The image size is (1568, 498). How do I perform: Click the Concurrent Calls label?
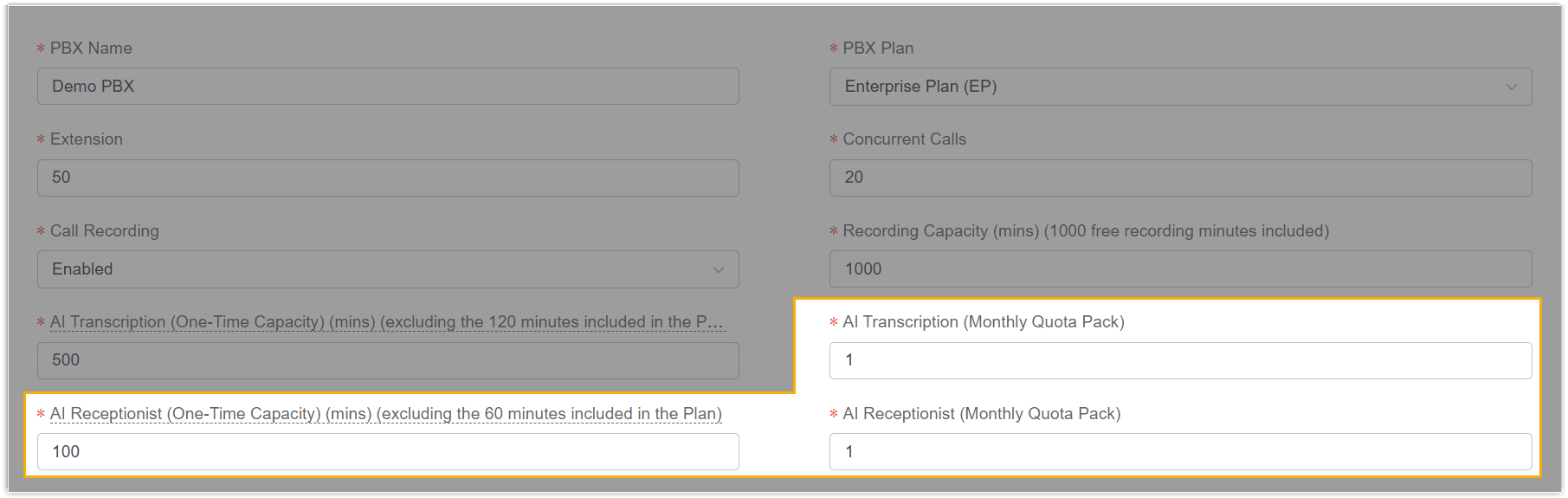[904, 139]
